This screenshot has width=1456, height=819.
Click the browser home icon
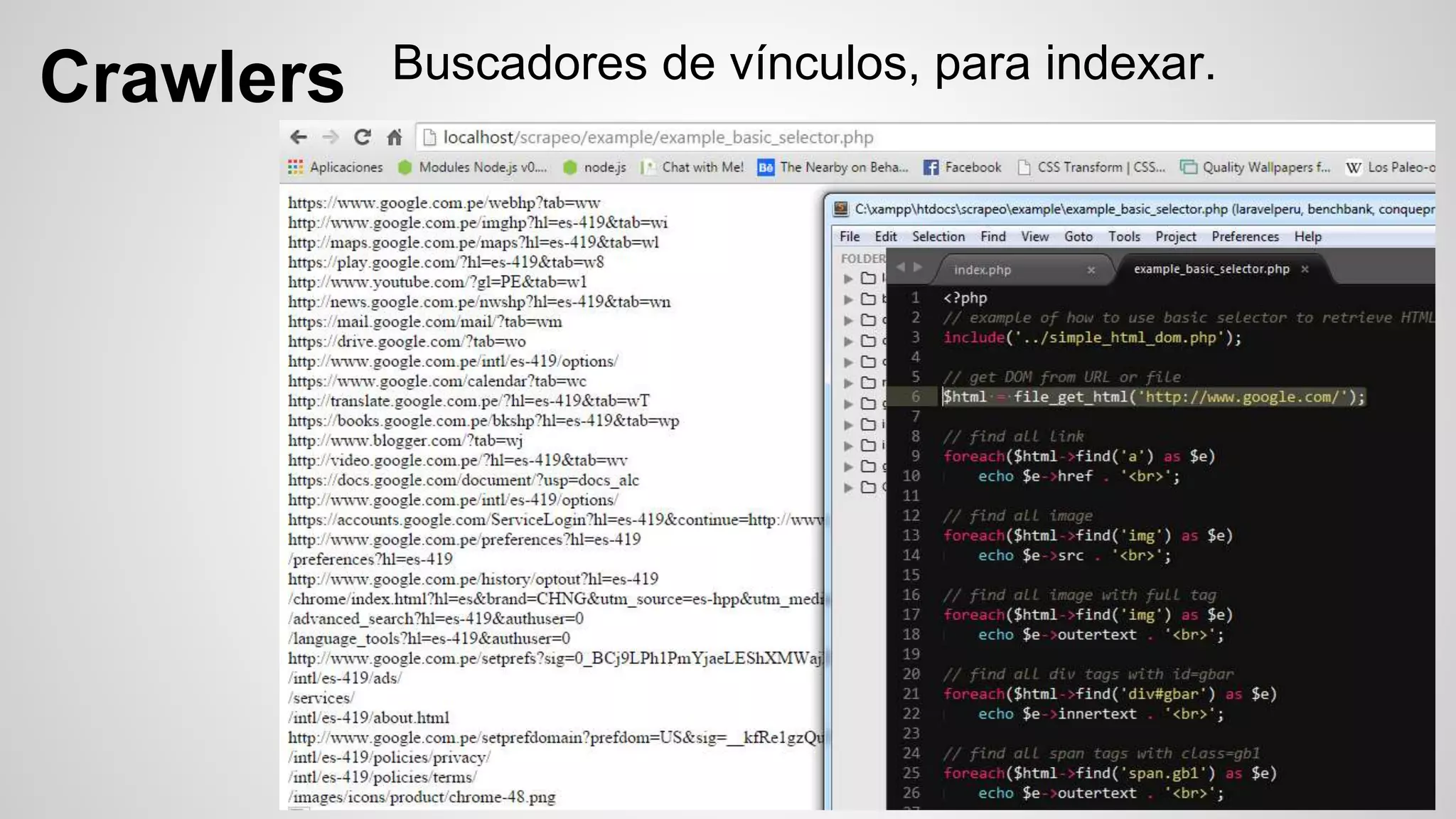click(x=395, y=137)
